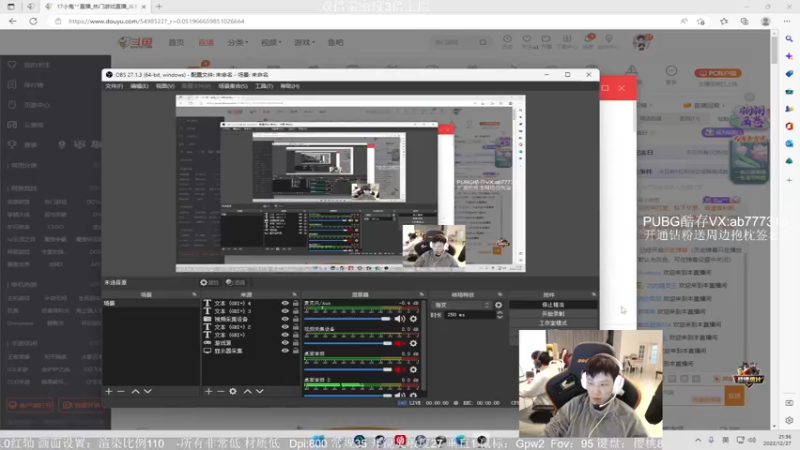Open gear settings for 麦克风/Aux mixer channel
This screenshot has height=450, width=800.
tap(413, 319)
